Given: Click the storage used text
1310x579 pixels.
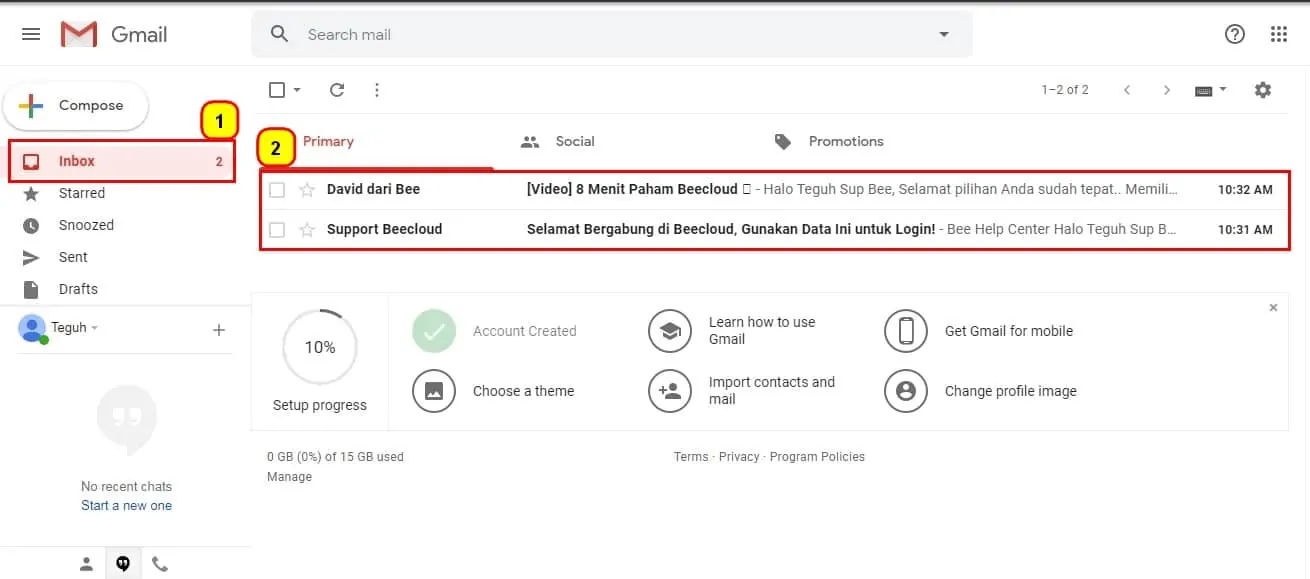Looking at the screenshot, I should pos(335,457).
